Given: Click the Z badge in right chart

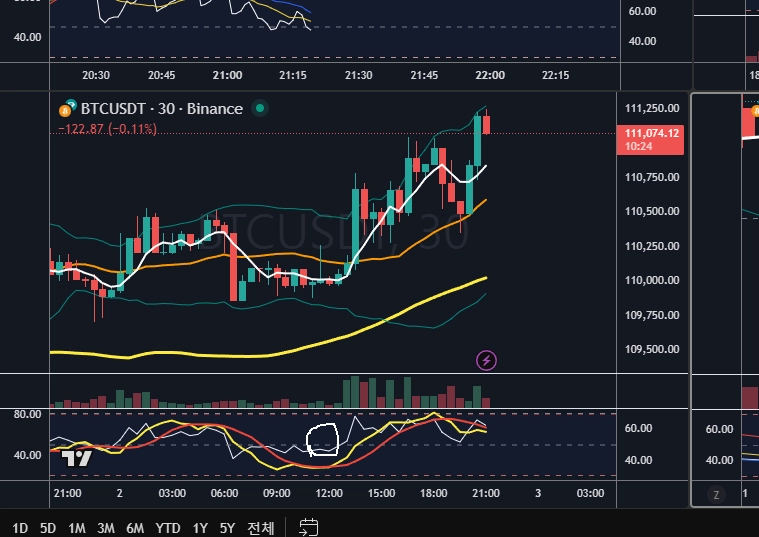Looking at the screenshot, I should tap(716, 495).
